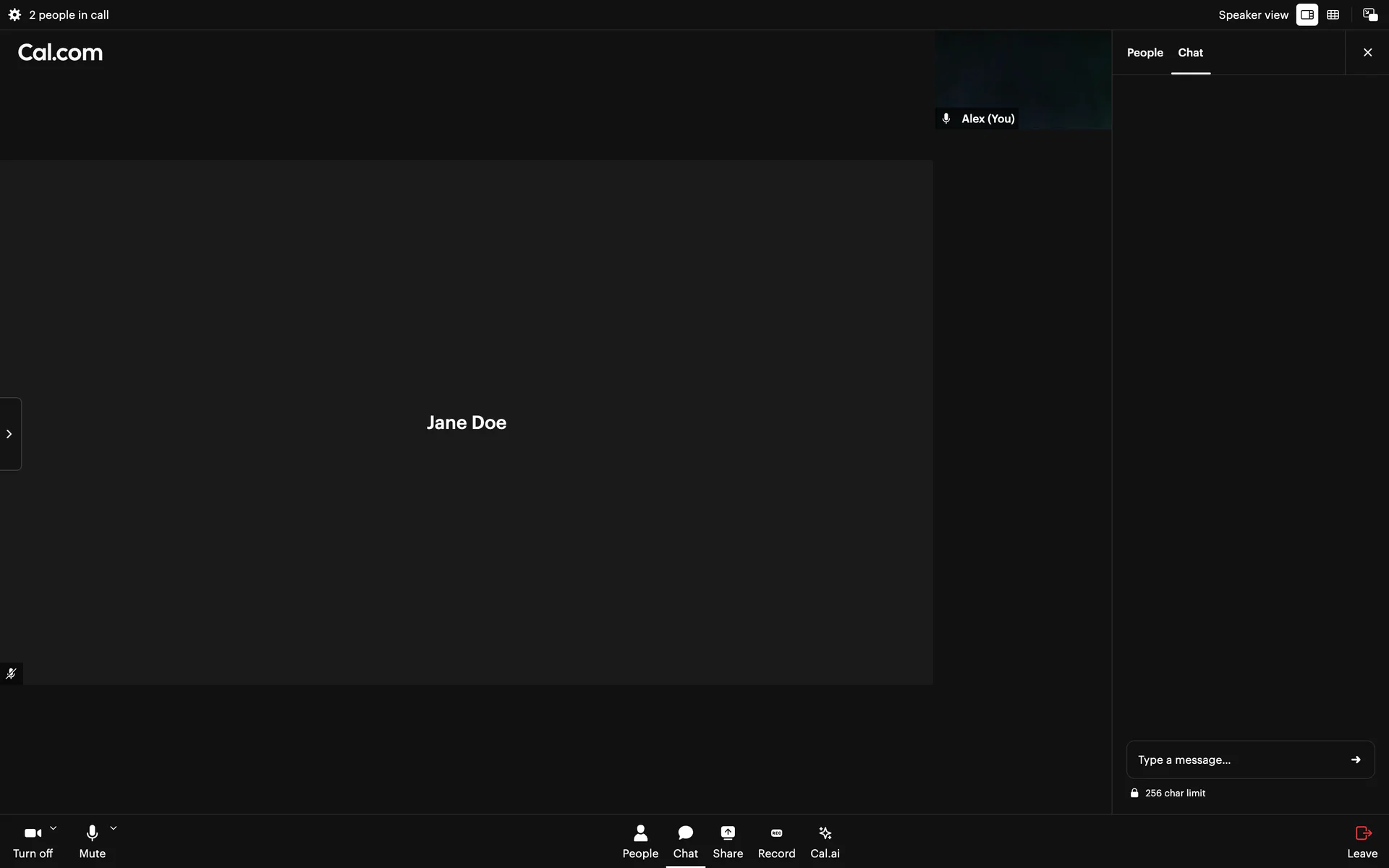The height and width of the screenshot is (868, 1389).
Task: Toggle Chat from the bottom toolbar
Action: pyautogui.click(x=685, y=841)
